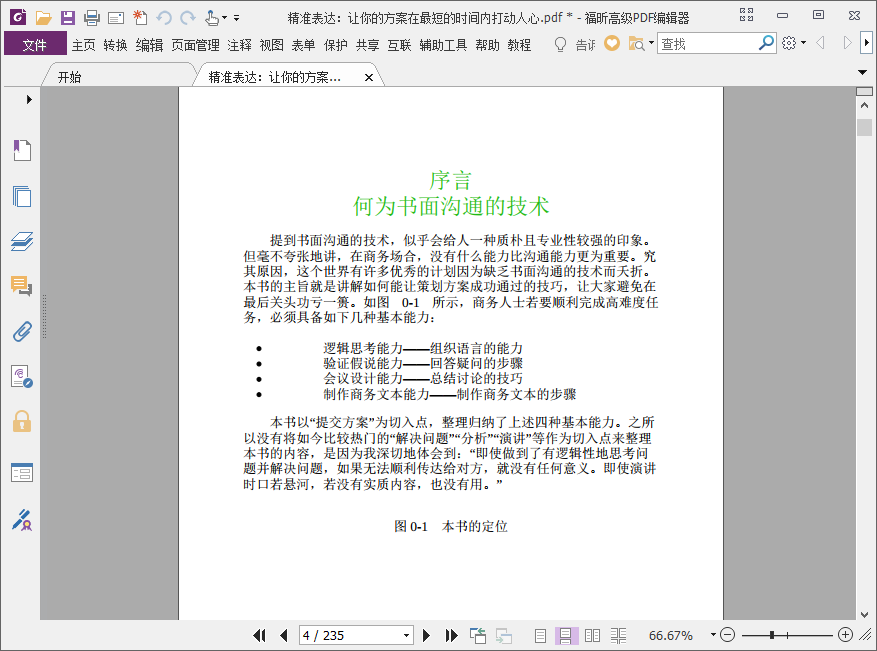Click the 文件 button
The width and height of the screenshot is (877, 651).
click(x=35, y=44)
